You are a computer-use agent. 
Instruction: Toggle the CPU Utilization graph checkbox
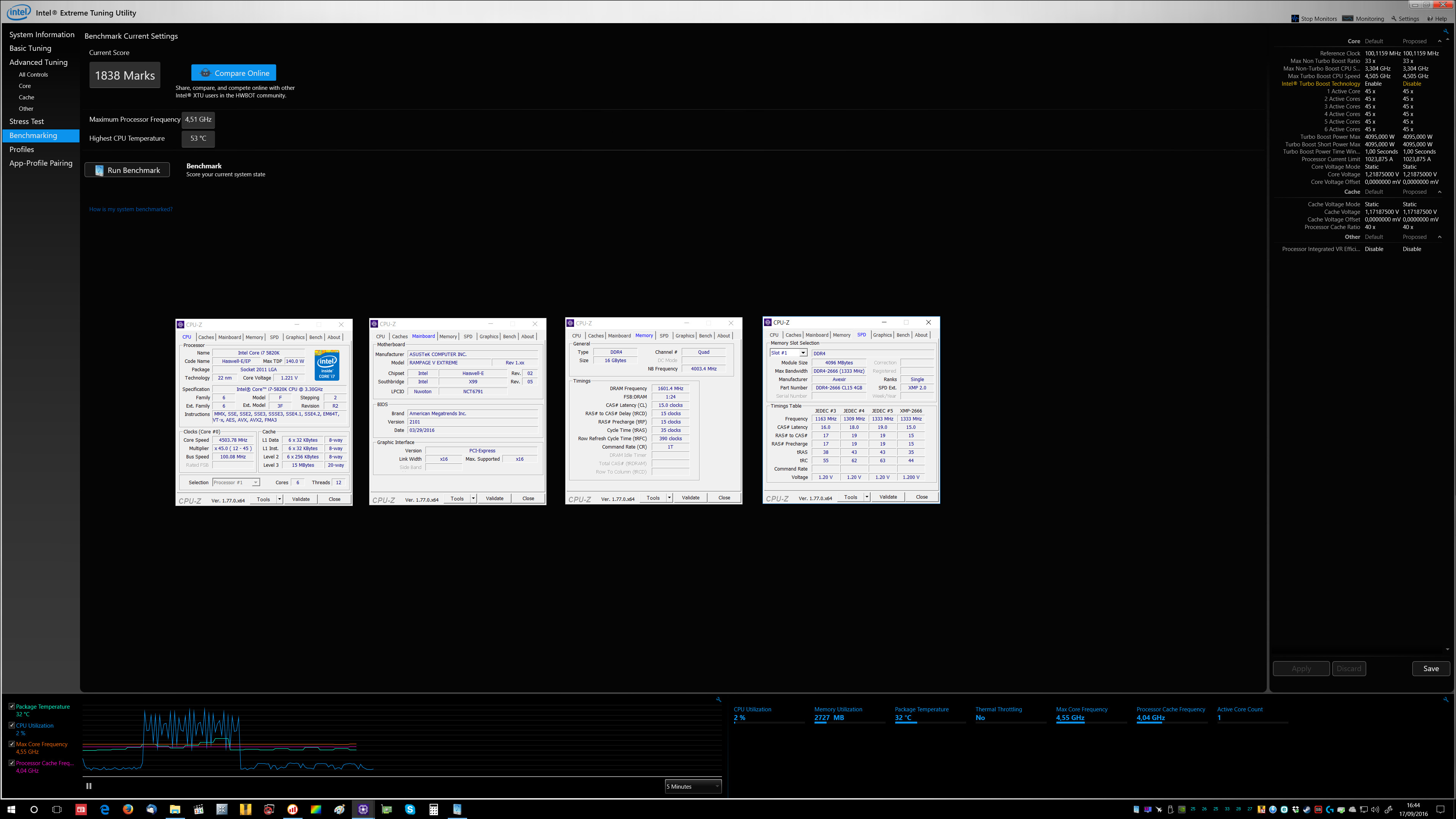(x=12, y=725)
